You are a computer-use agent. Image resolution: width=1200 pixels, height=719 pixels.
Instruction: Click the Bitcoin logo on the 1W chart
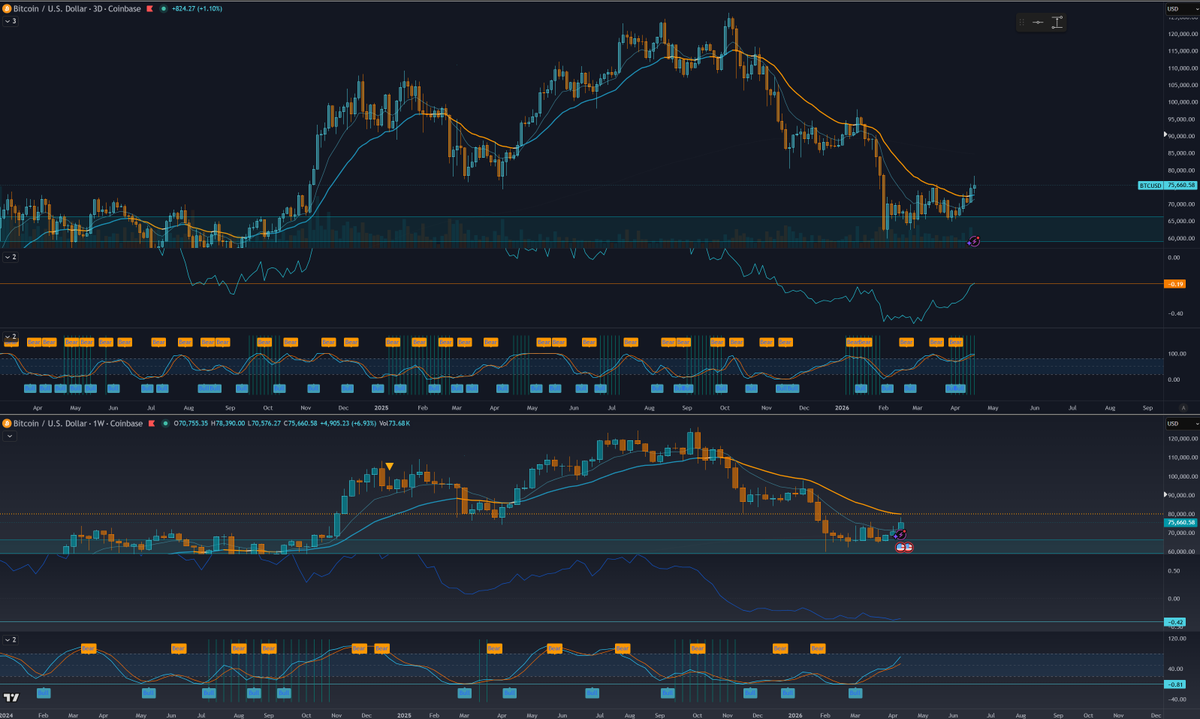click(7, 424)
